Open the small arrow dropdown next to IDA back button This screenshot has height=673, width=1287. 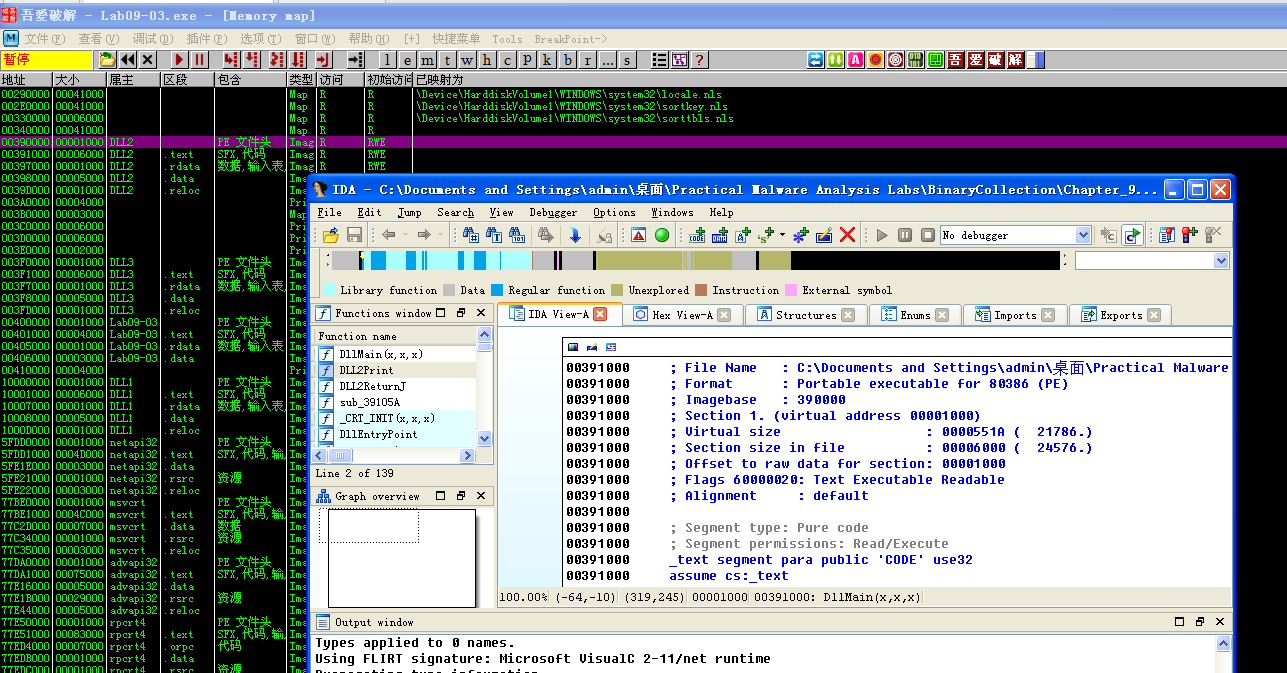[x=405, y=235]
